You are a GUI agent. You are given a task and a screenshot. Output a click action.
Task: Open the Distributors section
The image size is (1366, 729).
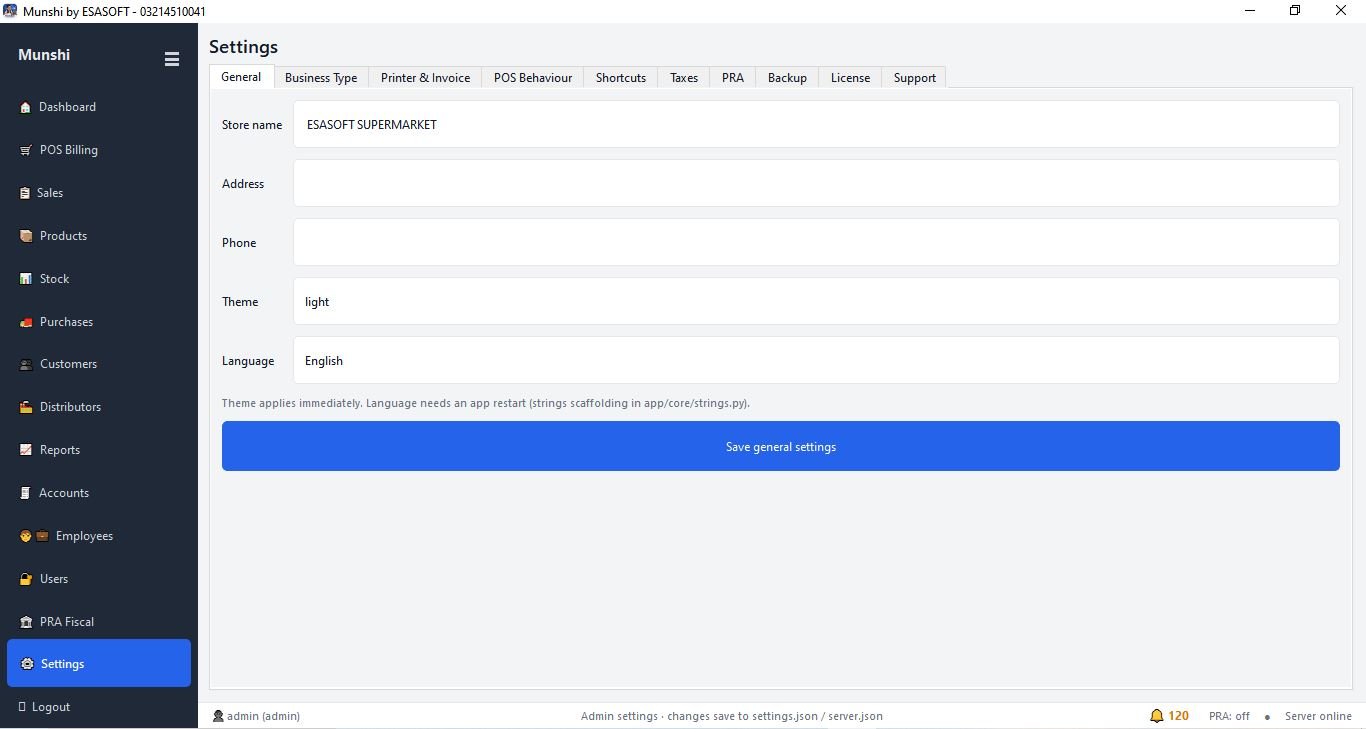click(98, 407)
